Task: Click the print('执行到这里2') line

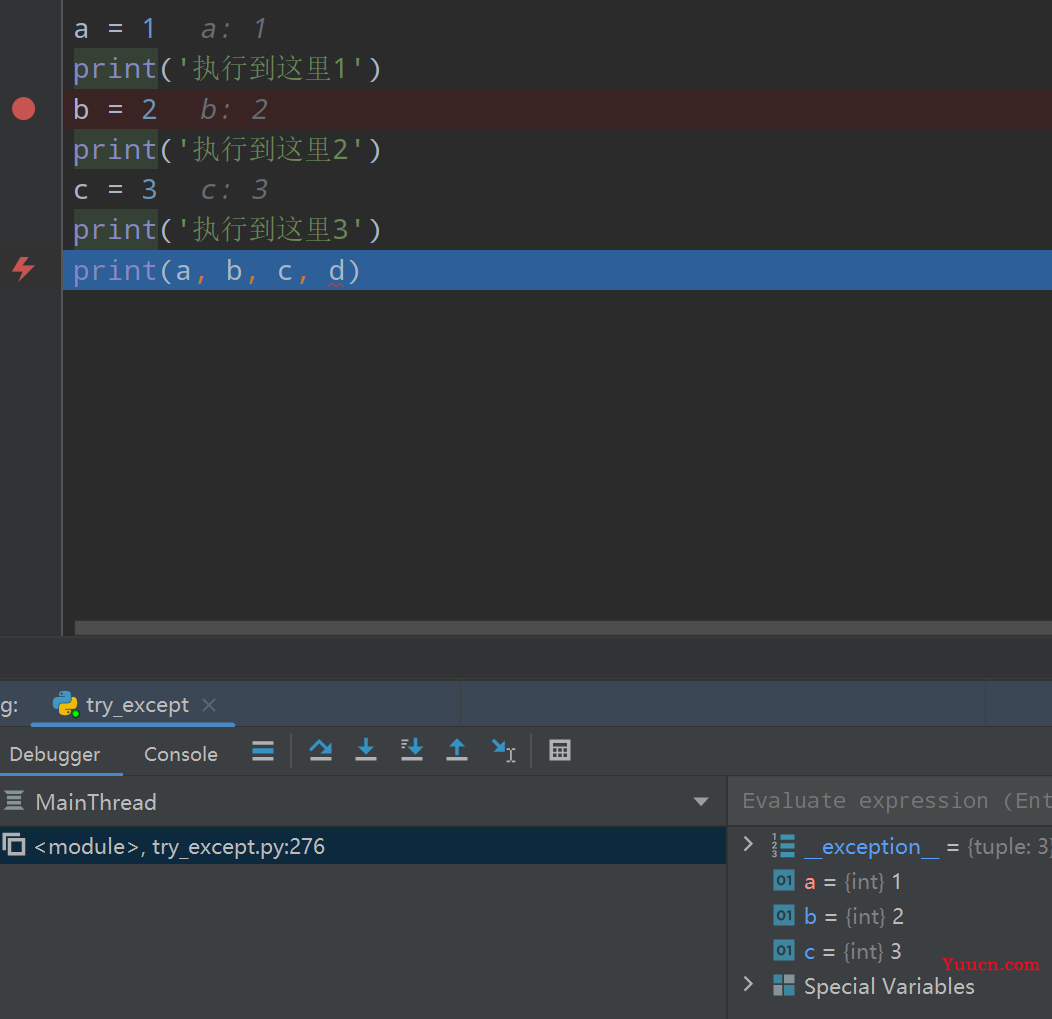Action: (x=227, y=150)
